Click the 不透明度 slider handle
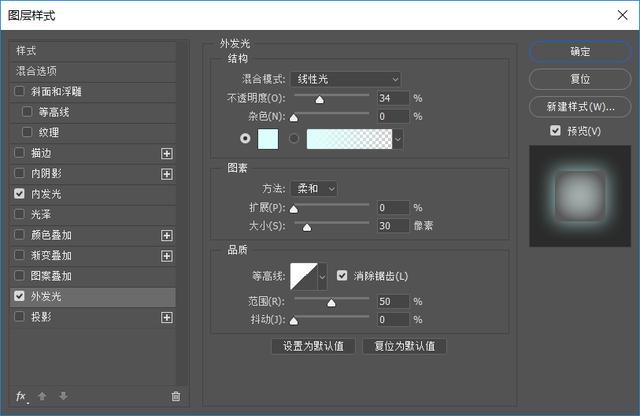Screen dimensions: 640x416 pos(320,100)
